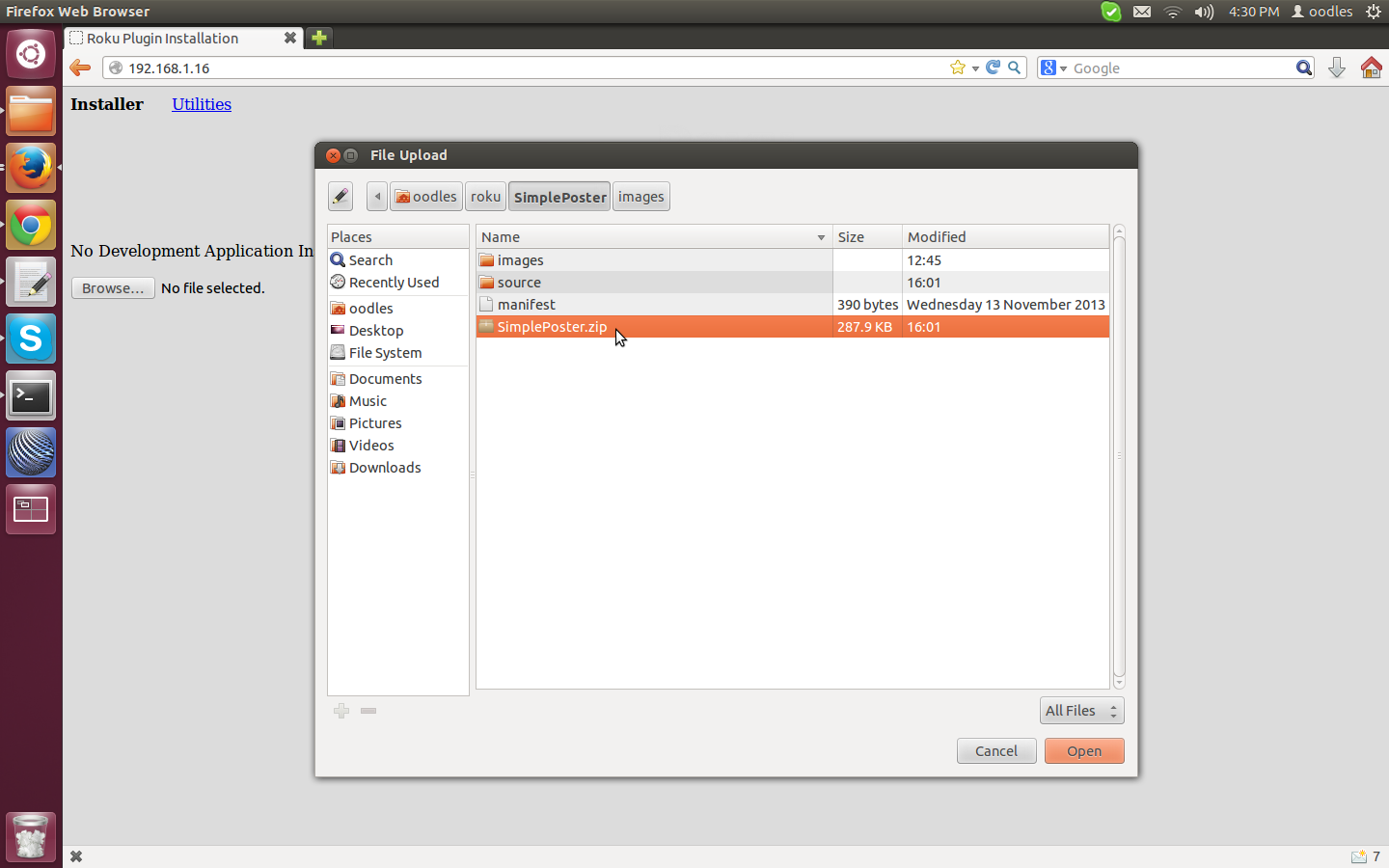1389x868 pixels.
Task: Open the Utilities link
Action: (x=202, y=104)
